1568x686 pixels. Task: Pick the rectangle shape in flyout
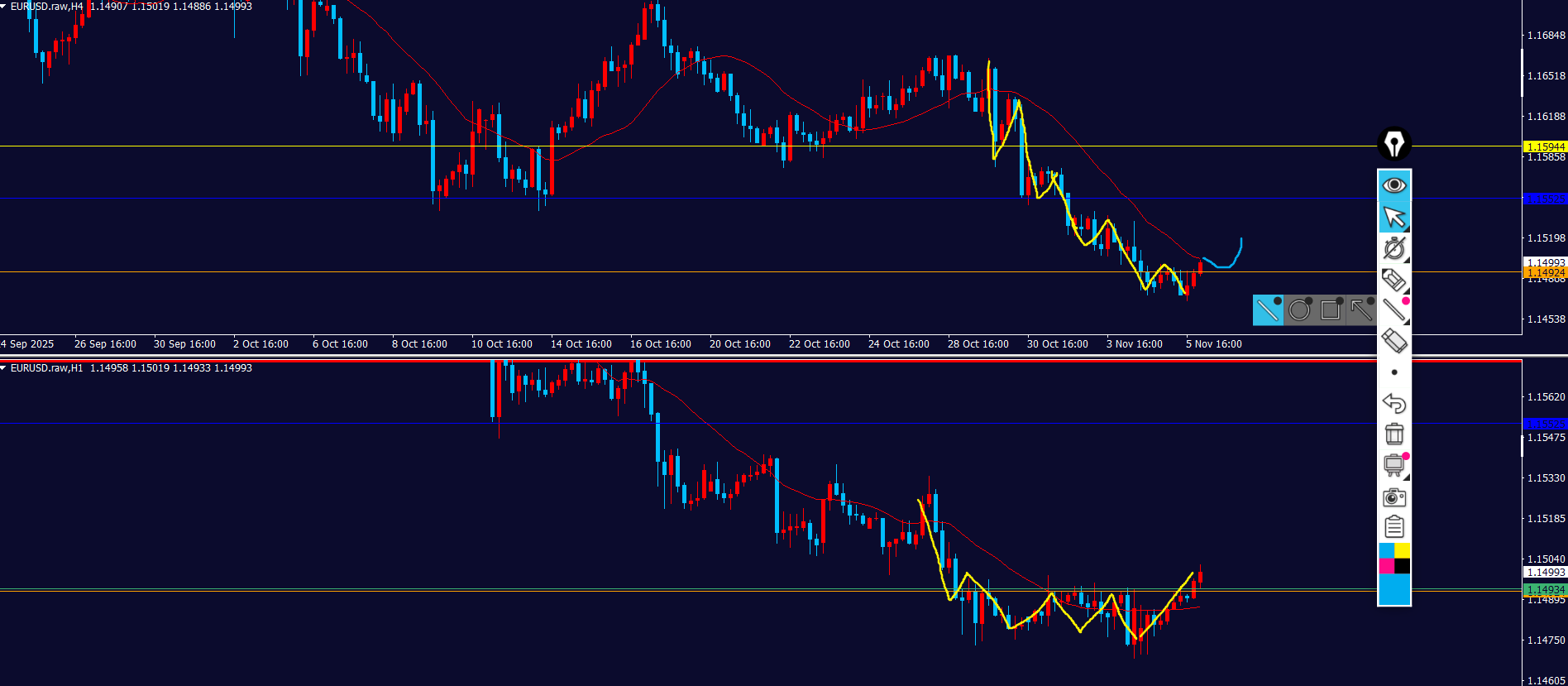(1331, 310)
